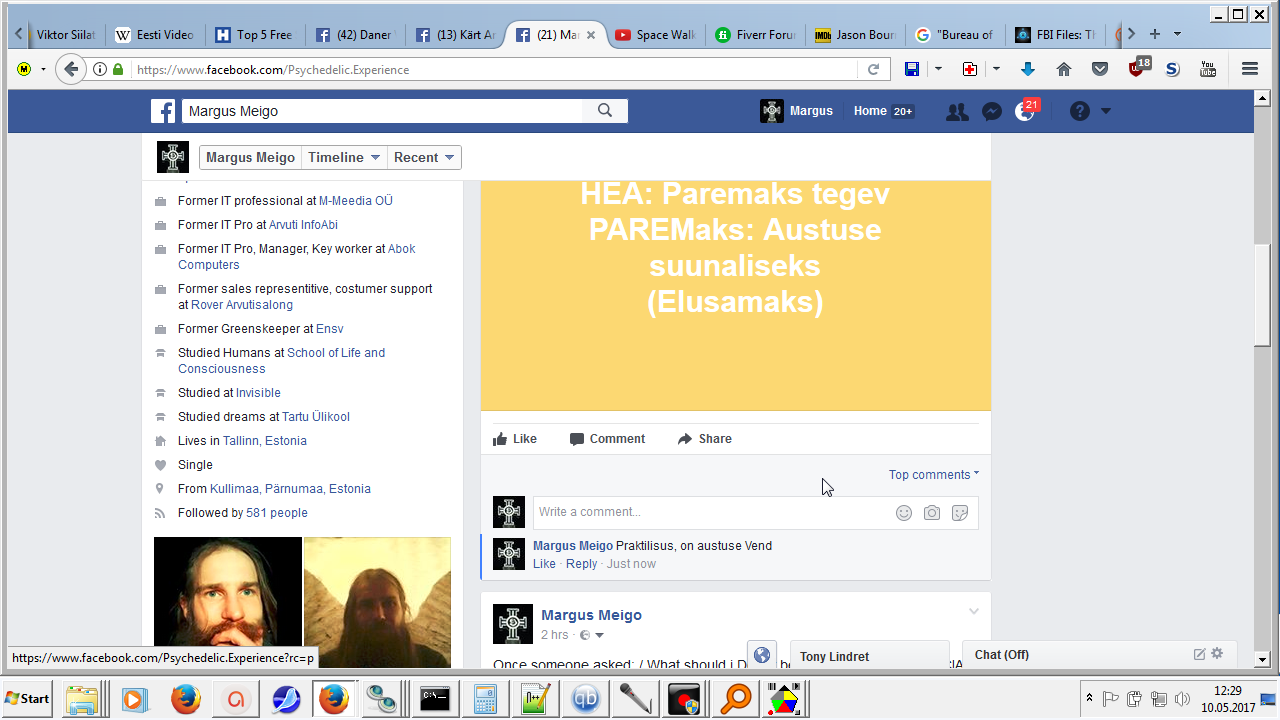1280x720 pixels.
Task: Open the Recent dropdown on profile bar
Action: click(x=424, y=157)
